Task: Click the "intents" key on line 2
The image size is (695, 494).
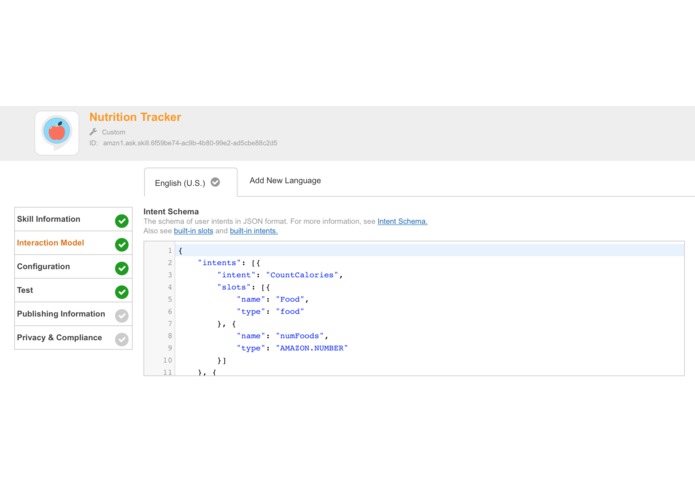Action: pyautogui.click(x=219, y=263)
